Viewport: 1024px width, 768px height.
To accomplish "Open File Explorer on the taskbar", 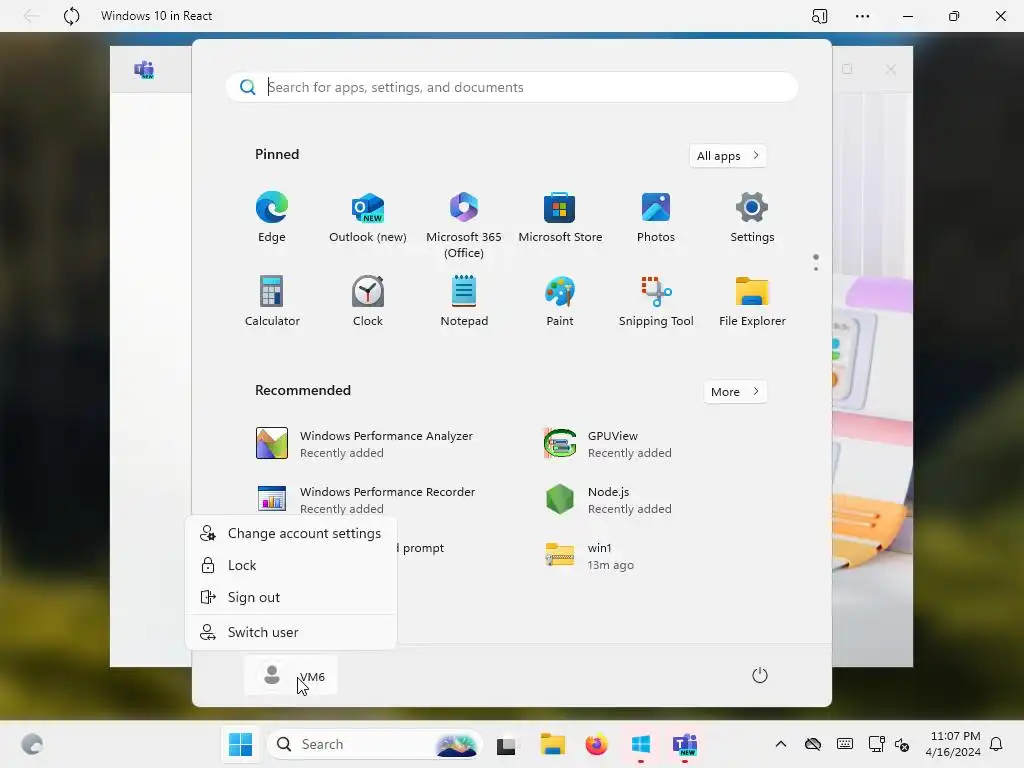I will click(552, 744).
